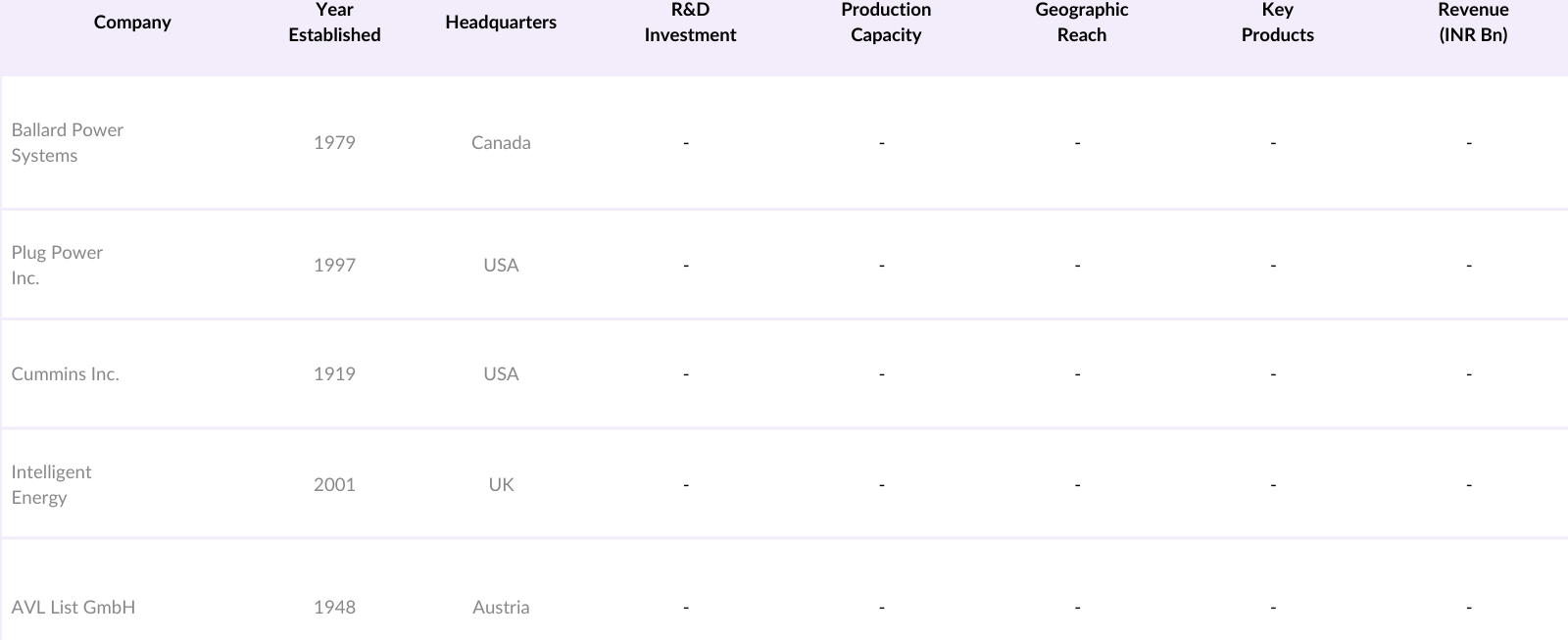This screenshot has width=1568, height=640.
Task: Select the Austria headquarters cell
Action: pyautogui.click(x=501, y=608)
